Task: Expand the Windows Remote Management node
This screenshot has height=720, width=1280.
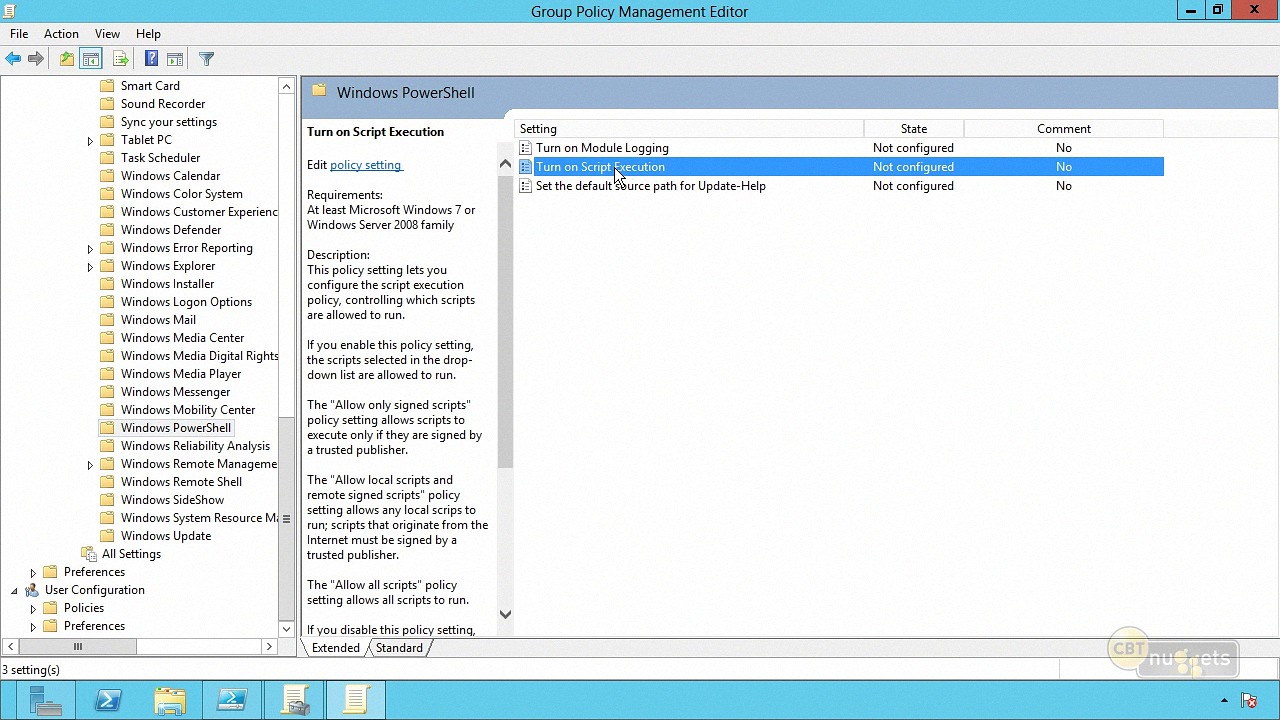Action: 90,465
